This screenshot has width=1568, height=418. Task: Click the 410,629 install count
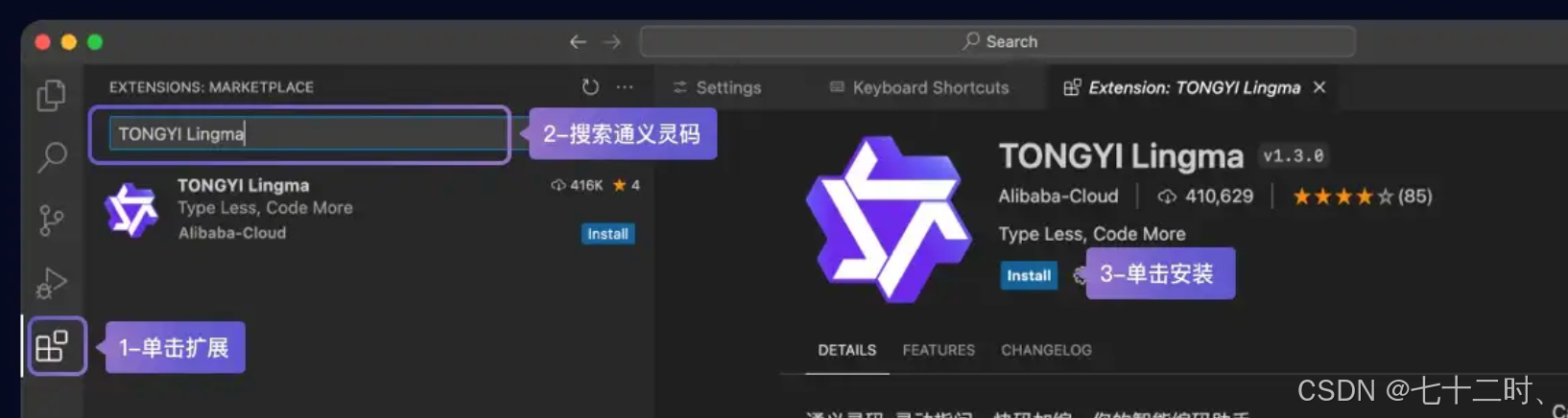point(1206,197)
